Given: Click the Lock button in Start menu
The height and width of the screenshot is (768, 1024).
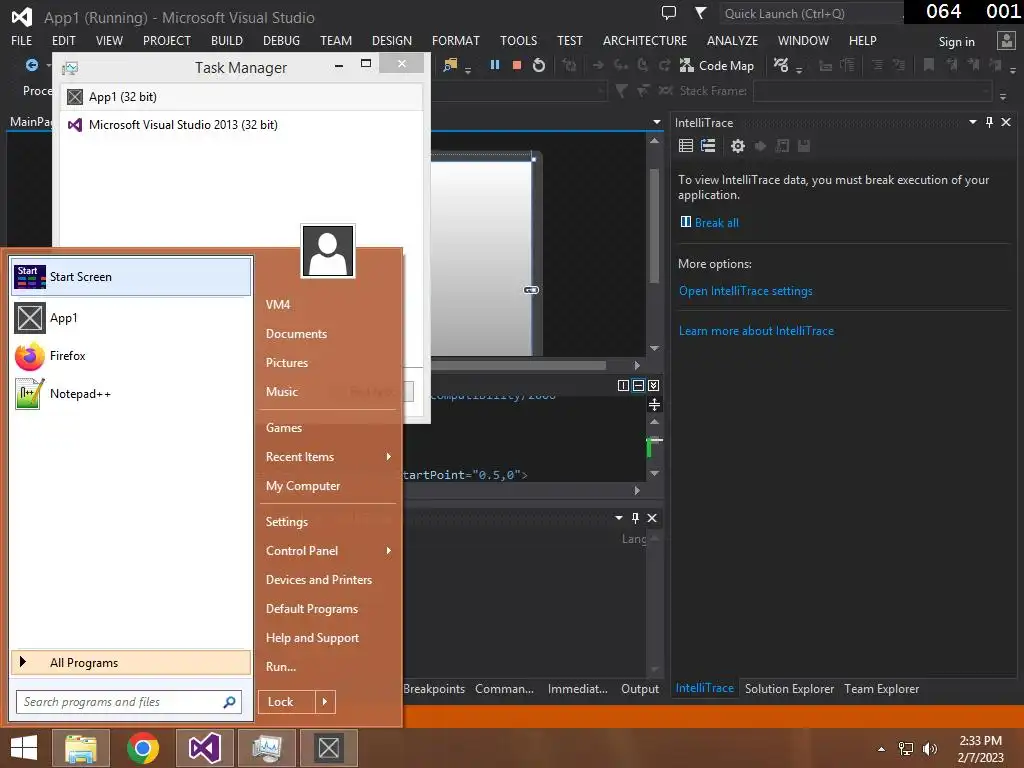Looking at the screenshot, I should click(x=287, y=702).
